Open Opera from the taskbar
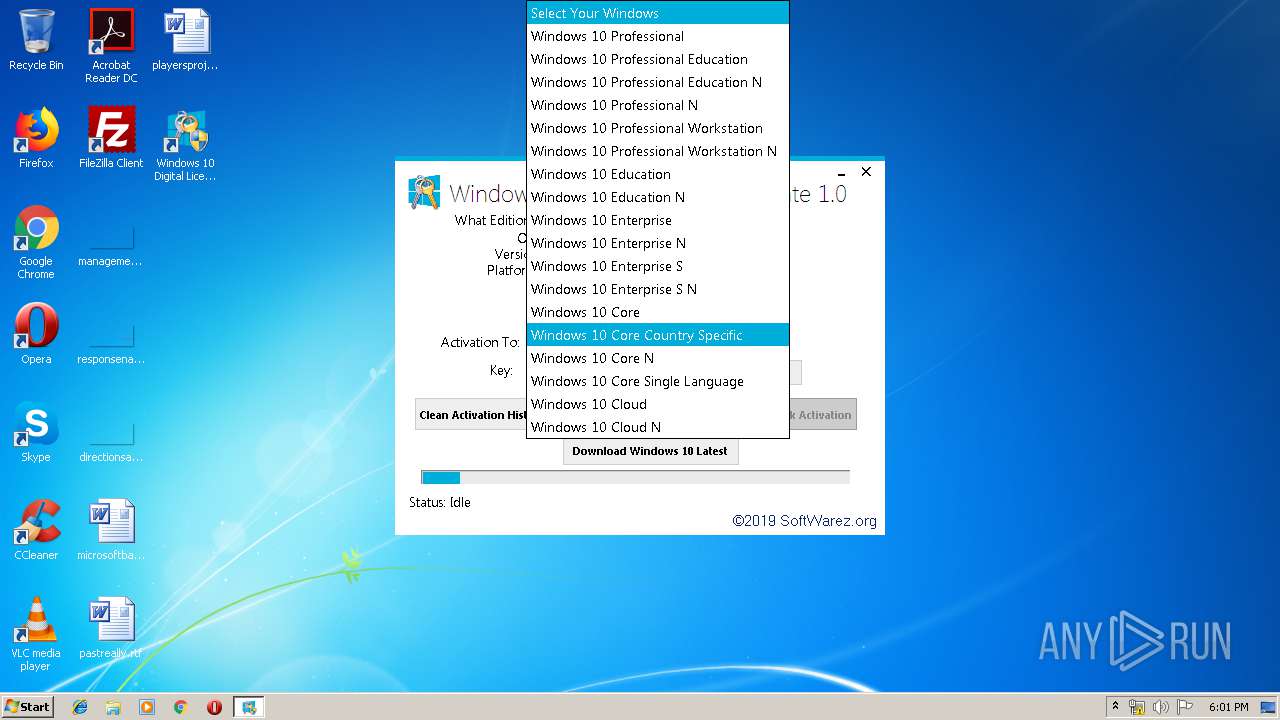 214,707
